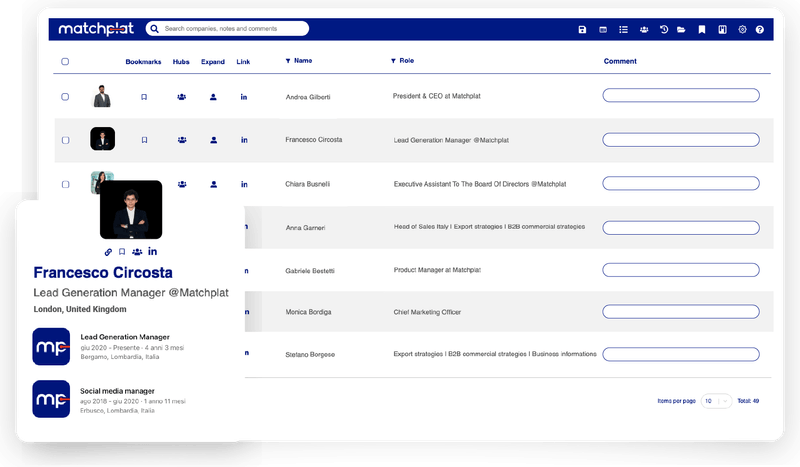Expand Andrea Gilberti's profile person icon

click(213, 97)
